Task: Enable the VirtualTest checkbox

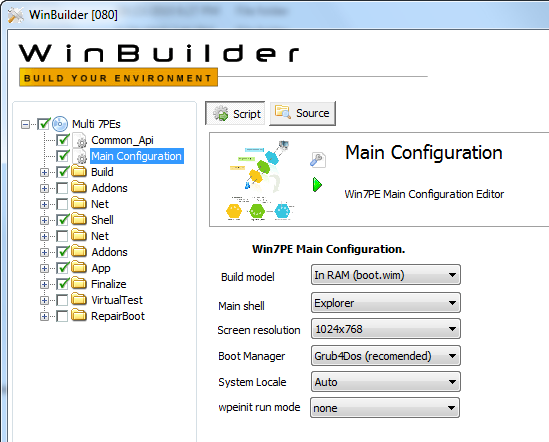Action: [62, 300]
